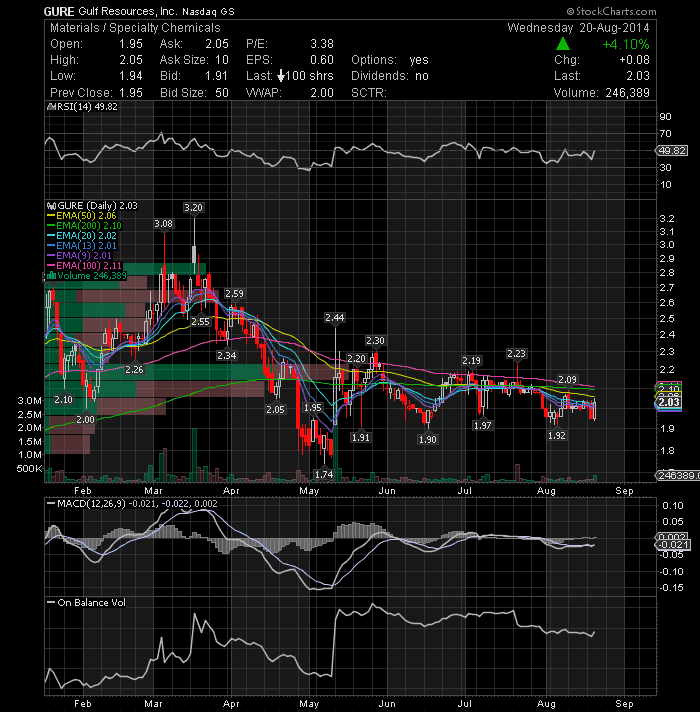Click the down arrow beside Last 100 shrs
The image size is (700, 712).
(x=281, y=76)
